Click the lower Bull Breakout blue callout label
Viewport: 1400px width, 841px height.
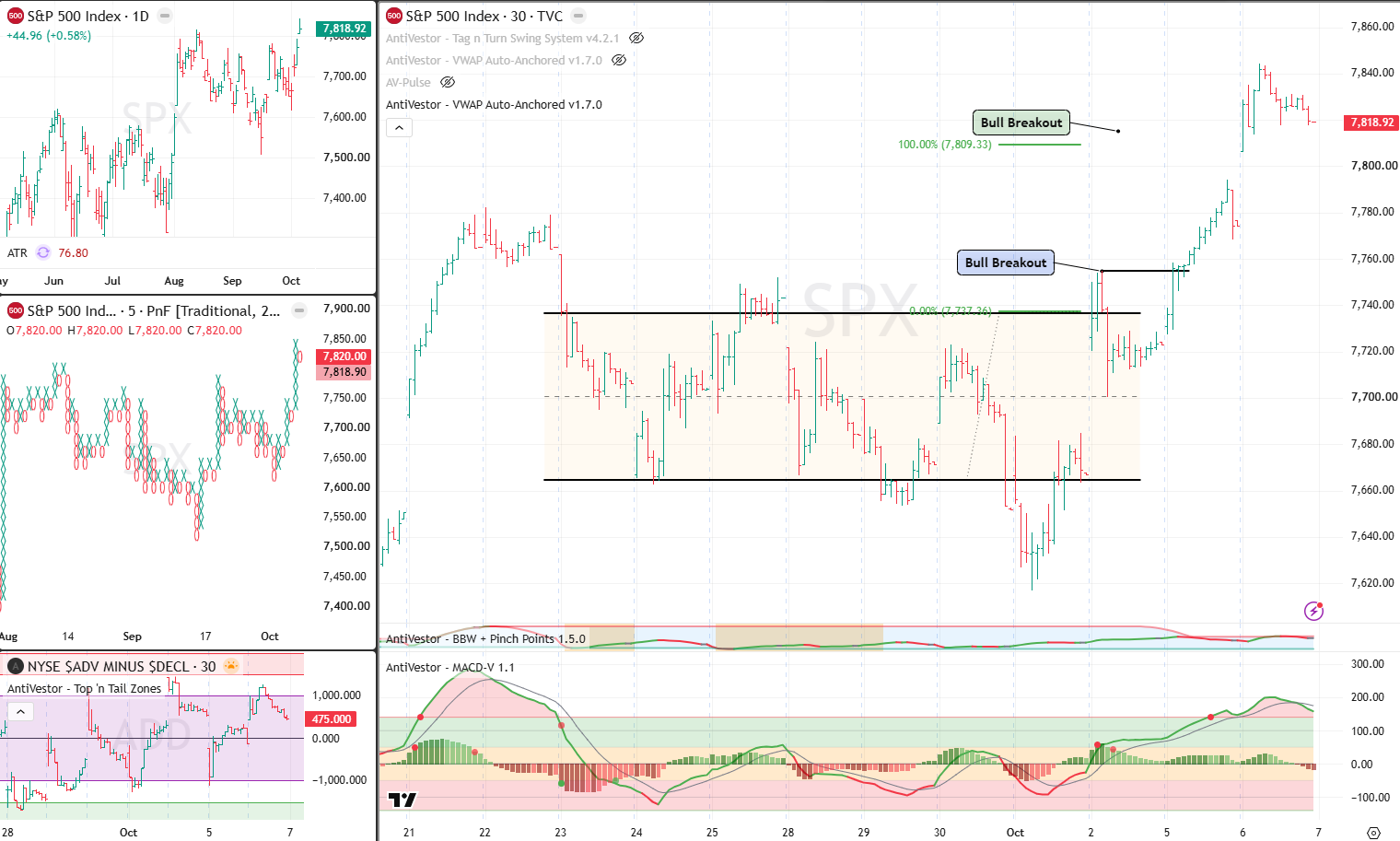(1006, 263)
